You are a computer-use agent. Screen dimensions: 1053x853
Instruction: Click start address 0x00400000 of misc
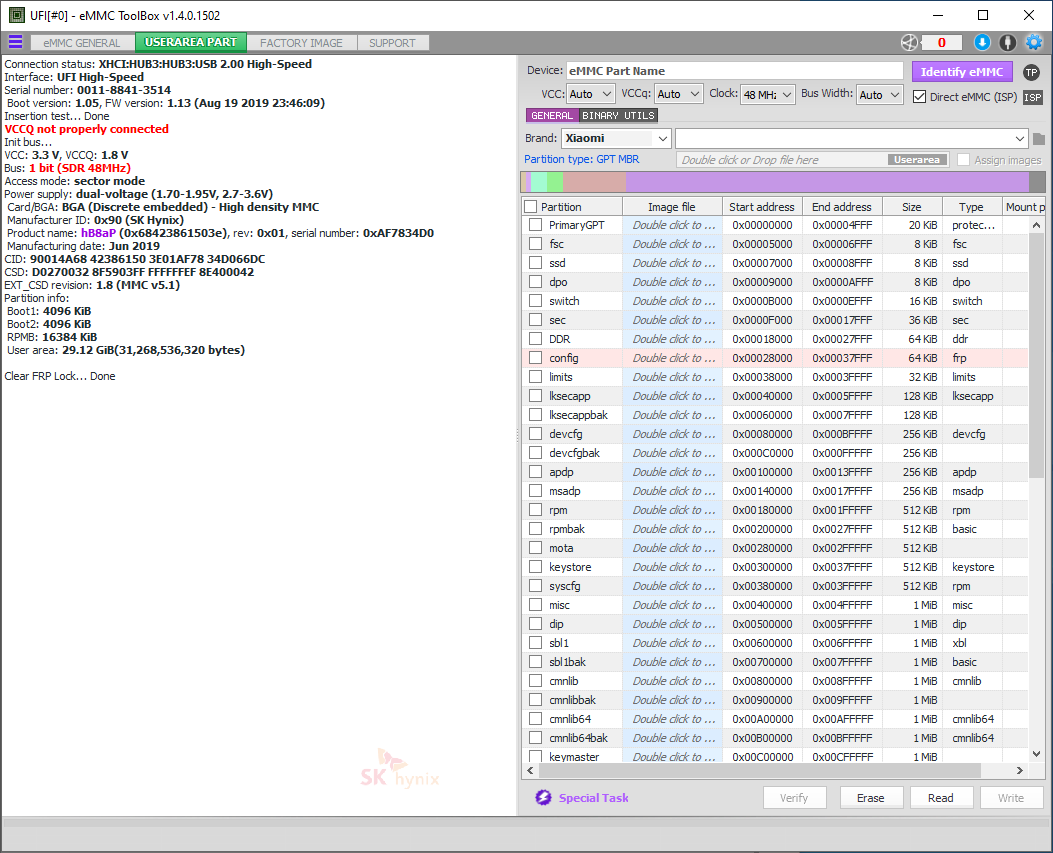pos(762,605)
